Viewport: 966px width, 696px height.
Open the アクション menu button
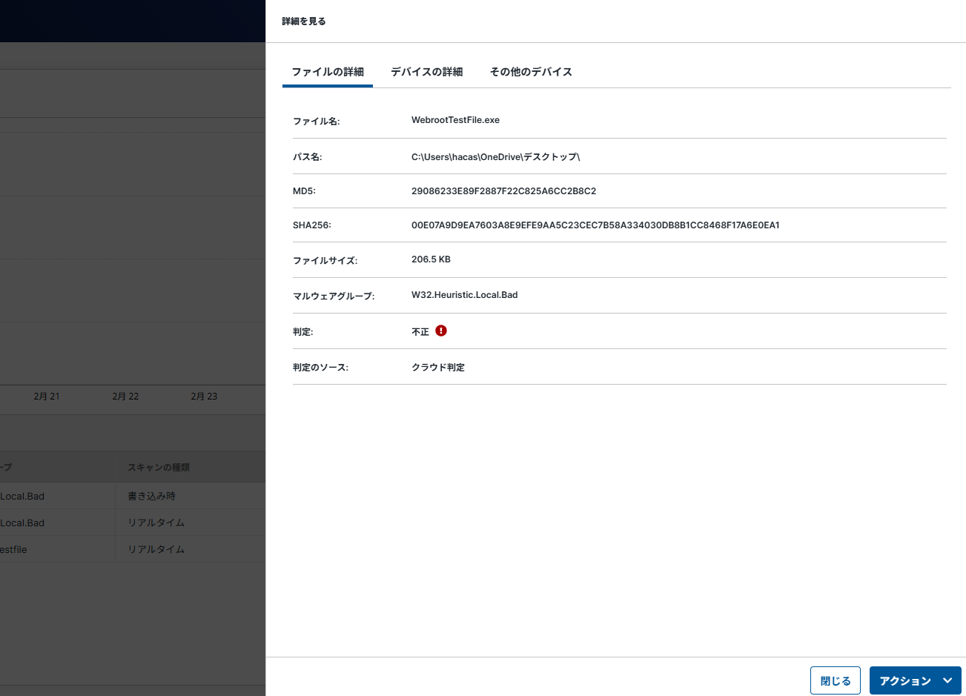click(905, 681)
